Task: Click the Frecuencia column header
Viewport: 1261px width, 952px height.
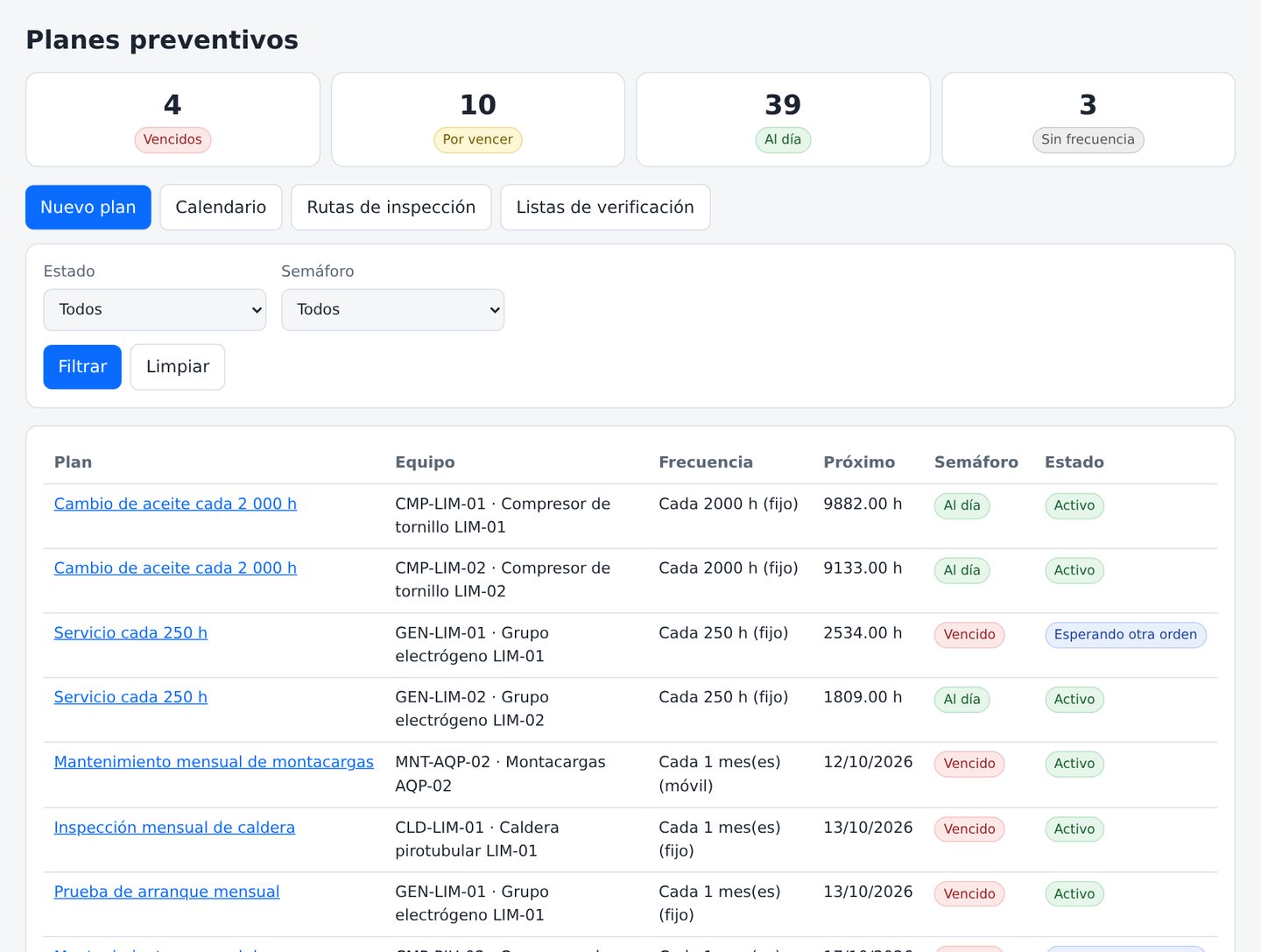Action: point(706,462)
